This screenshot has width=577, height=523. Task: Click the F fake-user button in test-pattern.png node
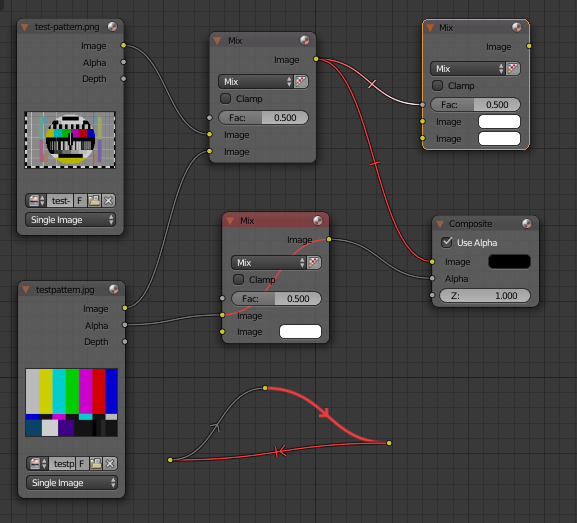coord(80,201)
